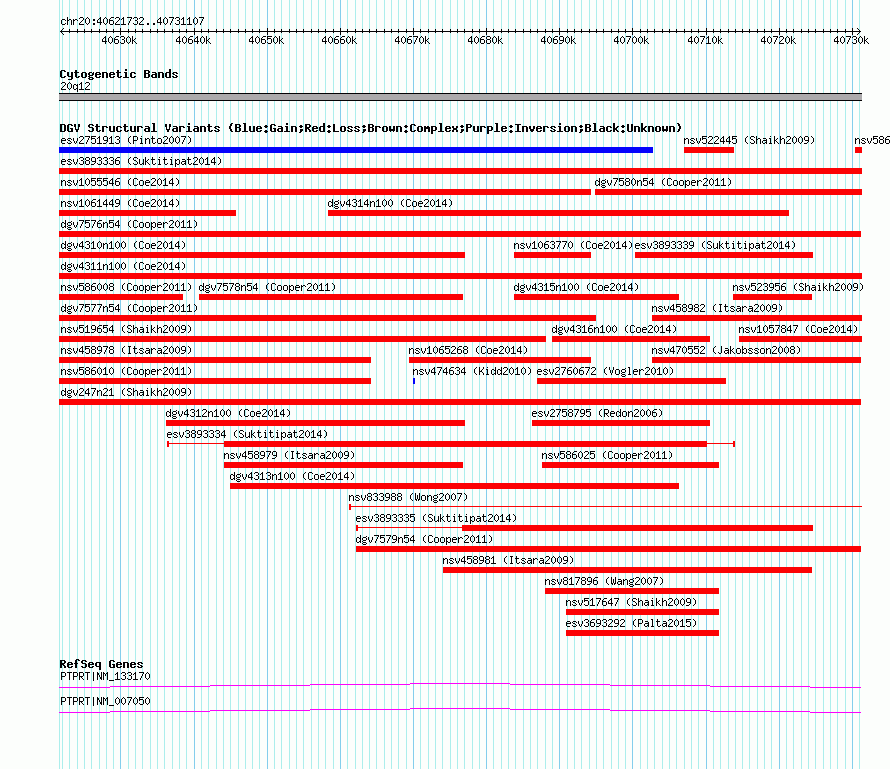The height and width of the screenshot is (769, 890).
Task: Click the 40630k ruler tick label
Action: point(119,40)
